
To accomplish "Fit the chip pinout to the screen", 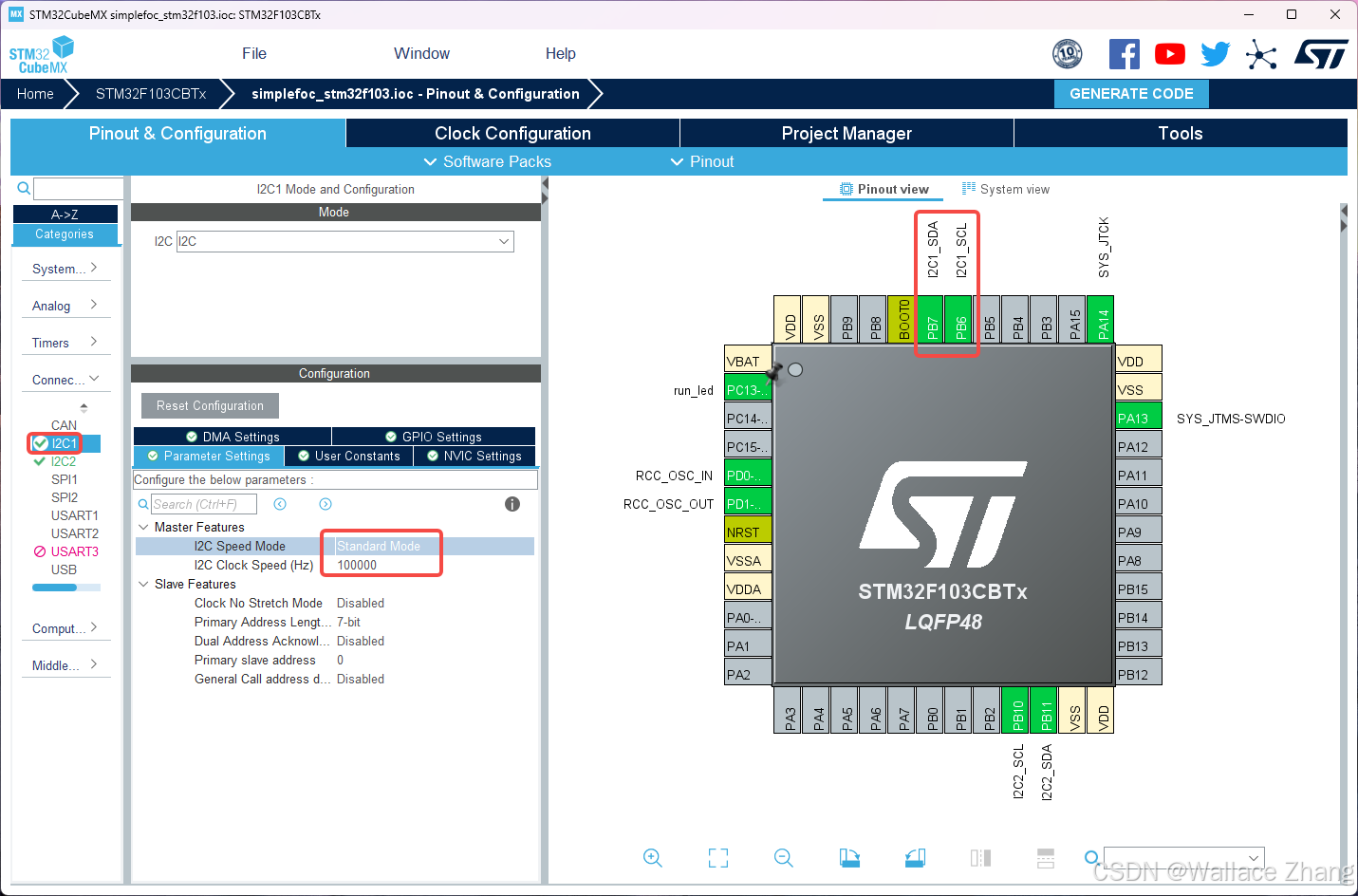I will click(718, 857).
